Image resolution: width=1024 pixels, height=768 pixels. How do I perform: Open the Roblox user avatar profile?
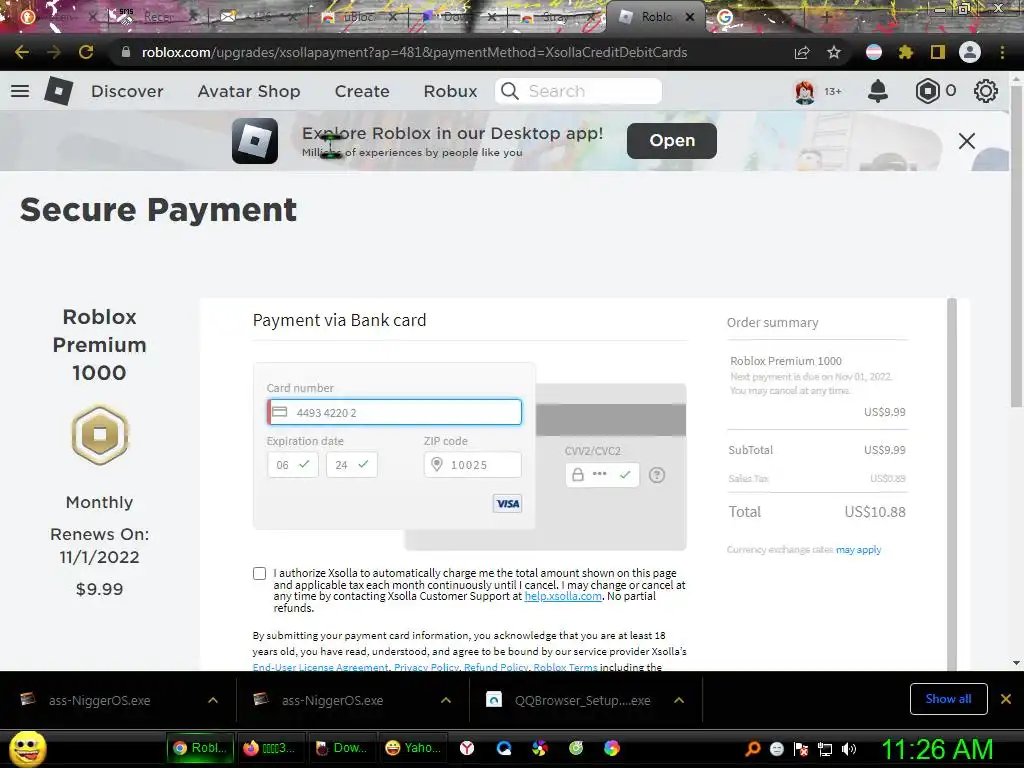(805, 91)
